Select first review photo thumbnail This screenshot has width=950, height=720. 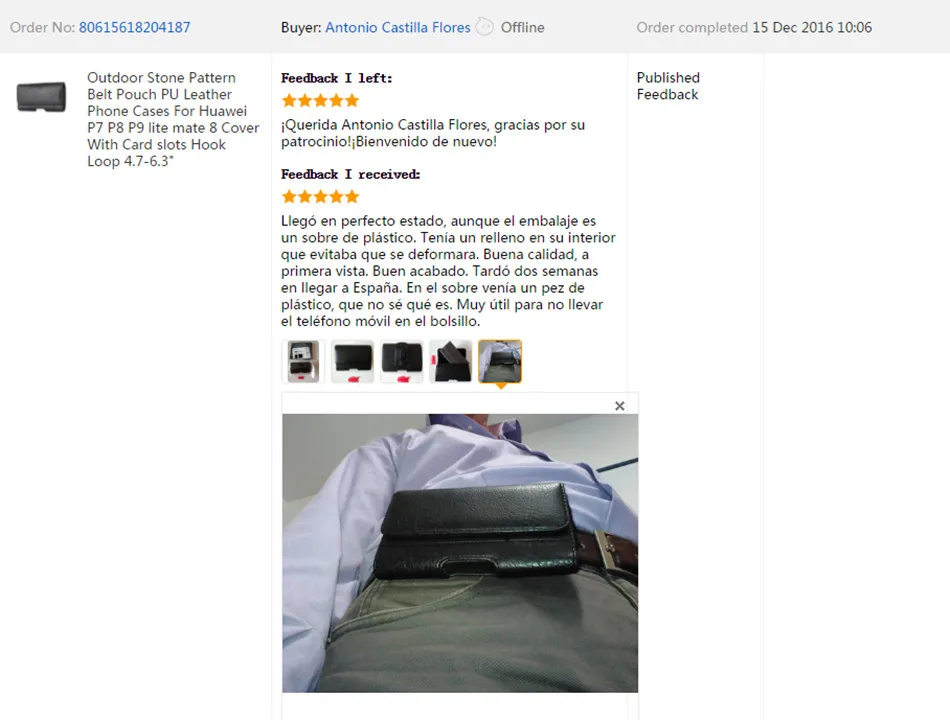point(304,362)
